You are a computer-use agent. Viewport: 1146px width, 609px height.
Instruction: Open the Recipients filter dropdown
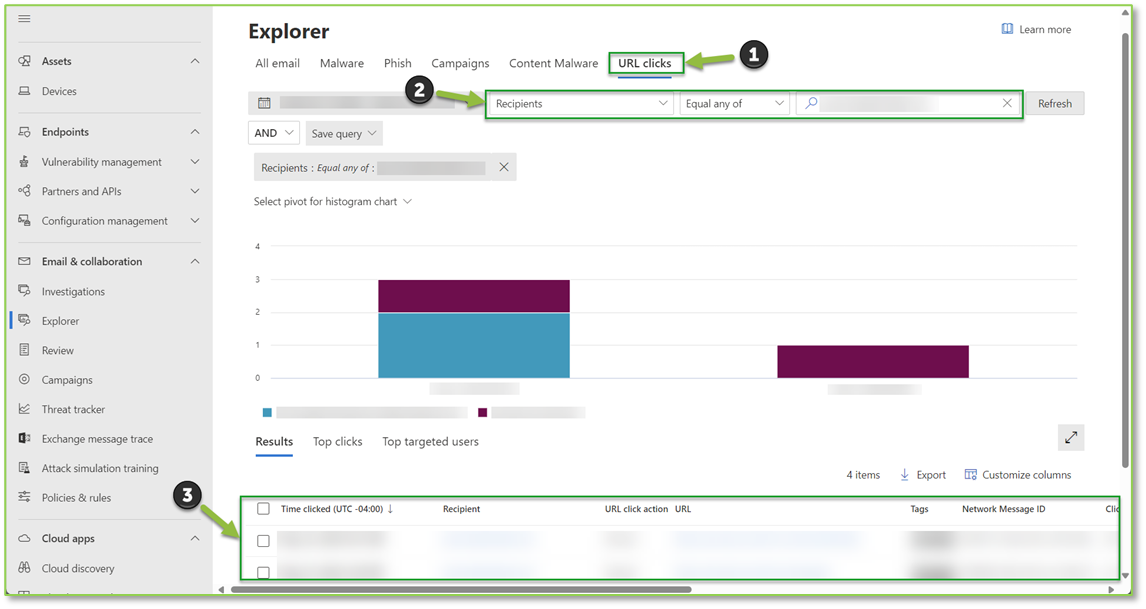(581, 104)
